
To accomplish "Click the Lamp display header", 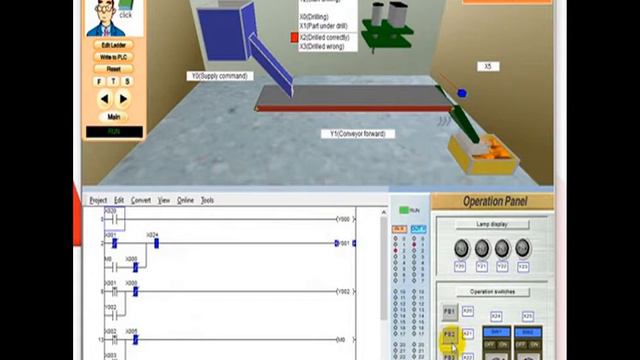I will pyautogui.click(x=492, y=224).
